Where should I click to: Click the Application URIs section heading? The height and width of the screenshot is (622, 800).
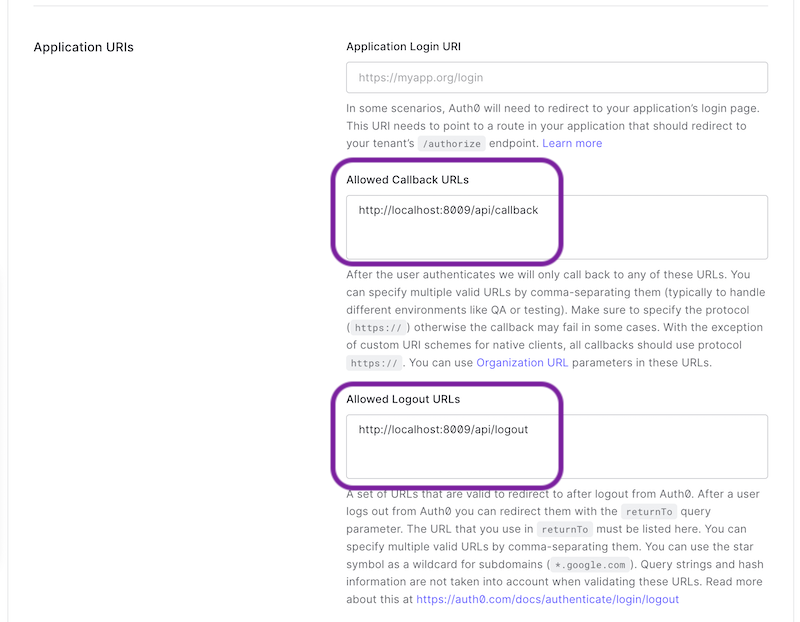coord(84,47)
